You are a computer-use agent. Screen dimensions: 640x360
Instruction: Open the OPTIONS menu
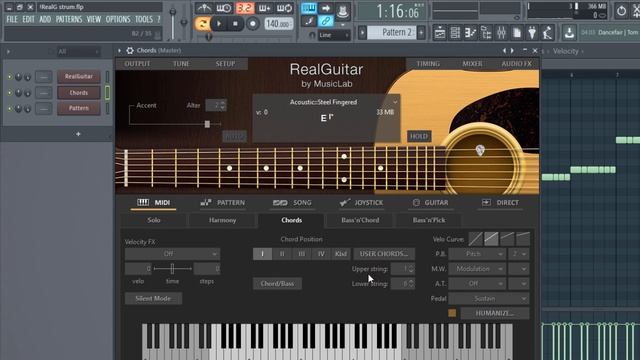[118, 19]
